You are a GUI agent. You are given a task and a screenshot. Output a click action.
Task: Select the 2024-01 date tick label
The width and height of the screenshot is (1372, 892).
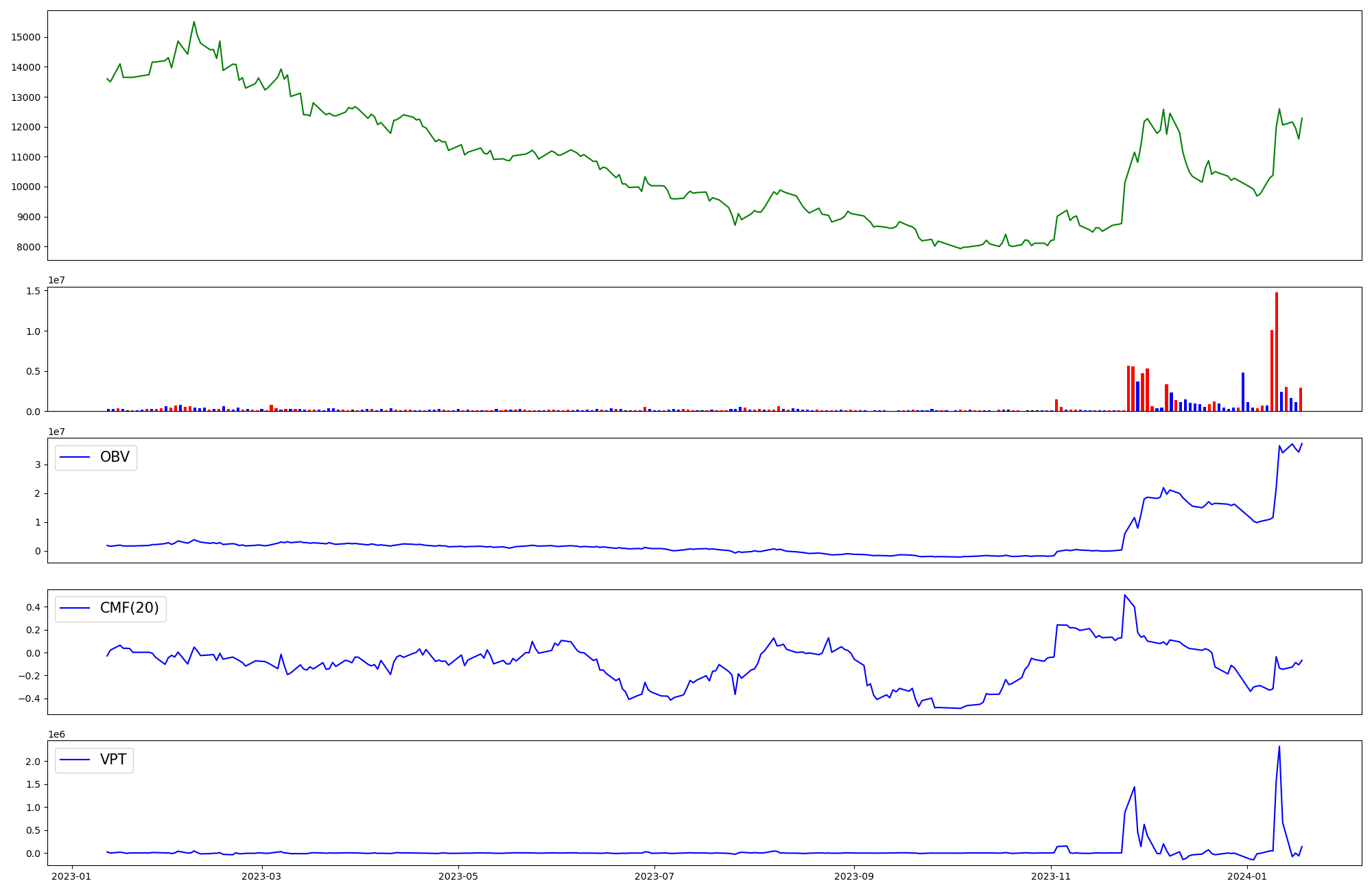(x=1246, y=876)
